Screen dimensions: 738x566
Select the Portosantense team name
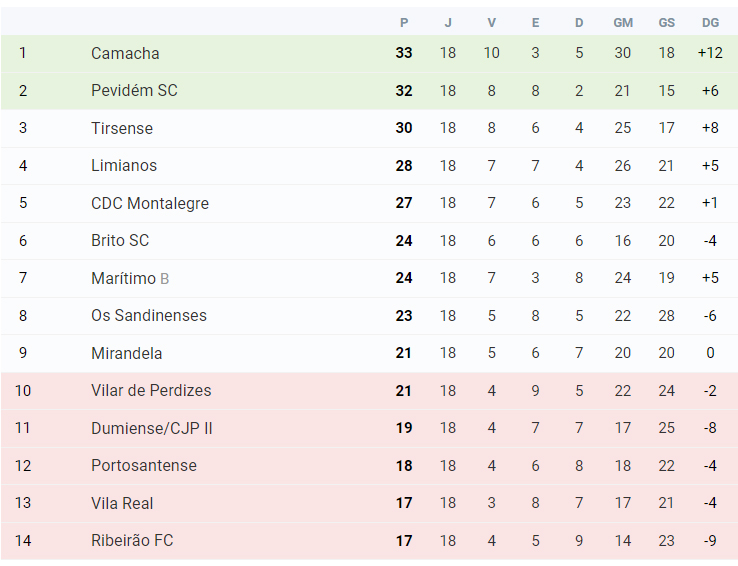[x=144, y=465]
